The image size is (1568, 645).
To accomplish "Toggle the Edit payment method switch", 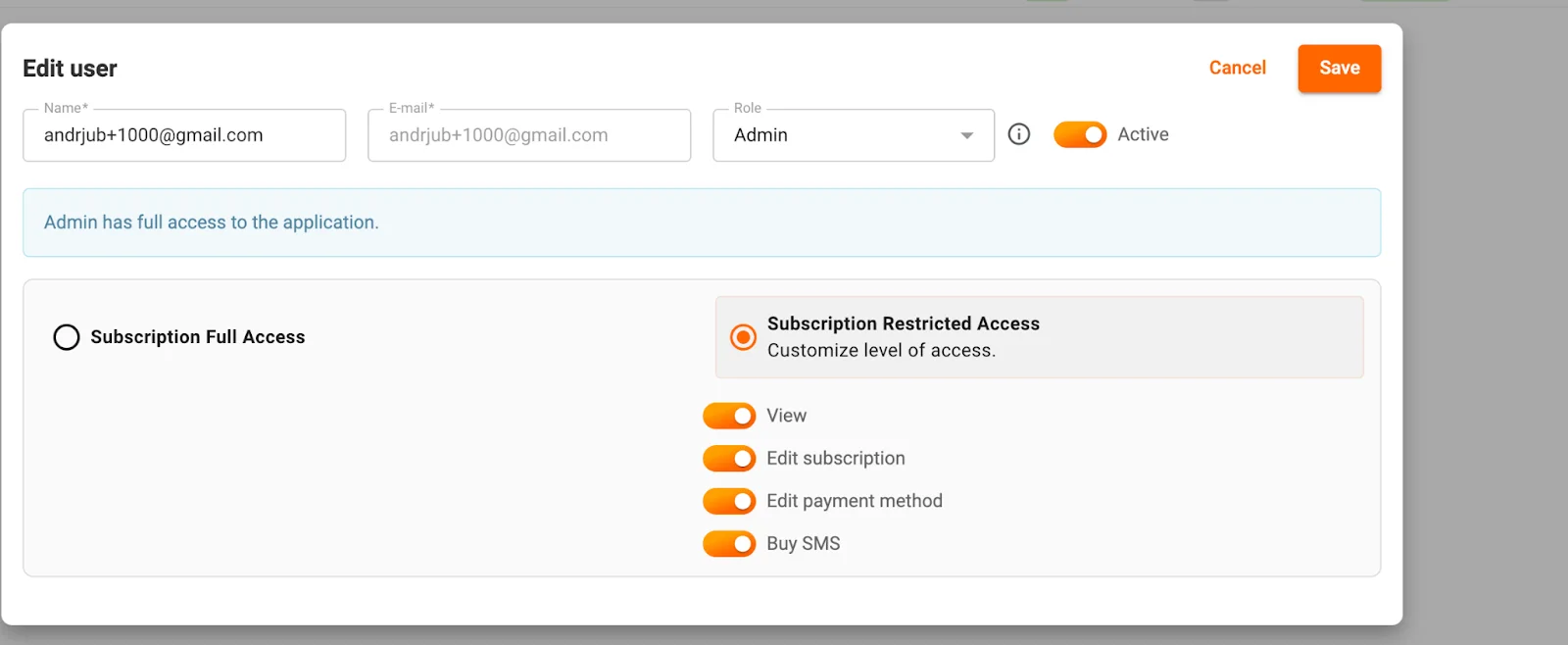I will [x=729, y=501].
